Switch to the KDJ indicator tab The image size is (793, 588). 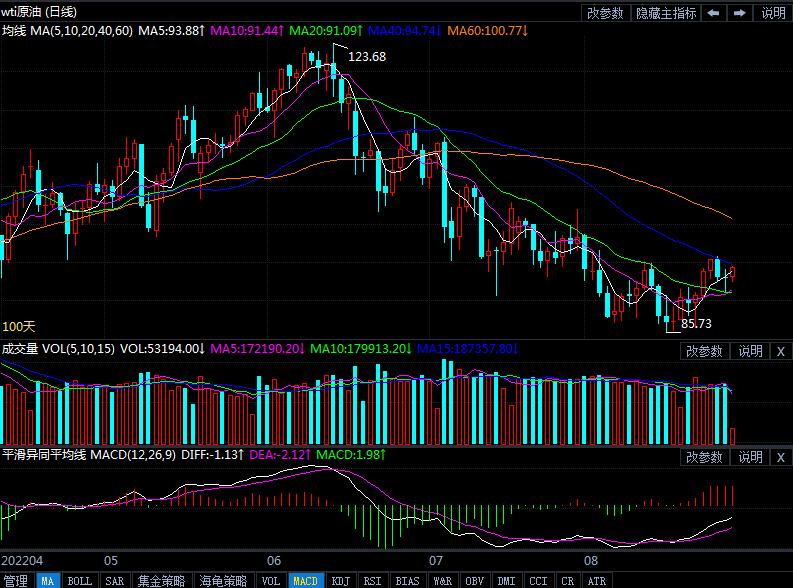340,580
